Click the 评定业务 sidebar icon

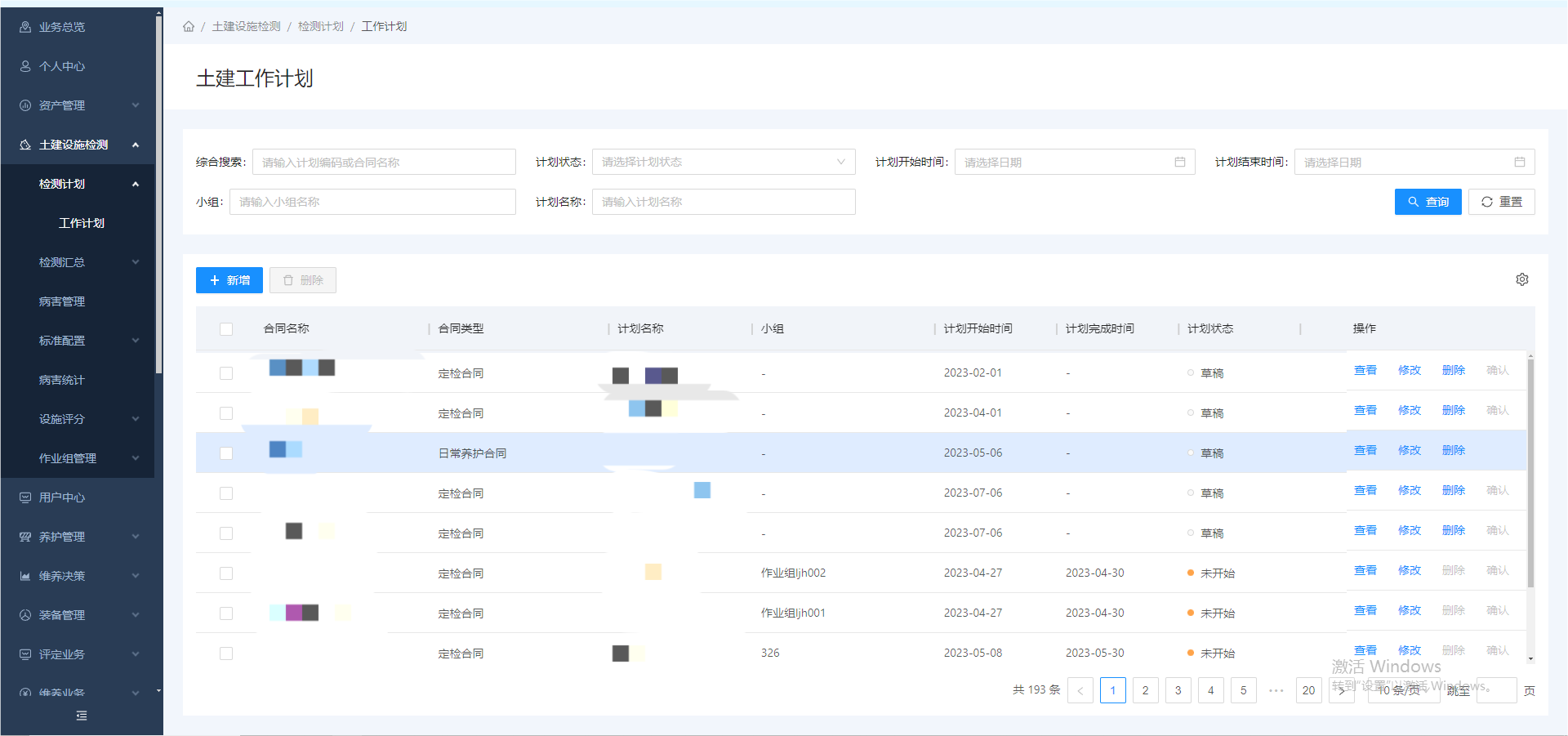25,654
